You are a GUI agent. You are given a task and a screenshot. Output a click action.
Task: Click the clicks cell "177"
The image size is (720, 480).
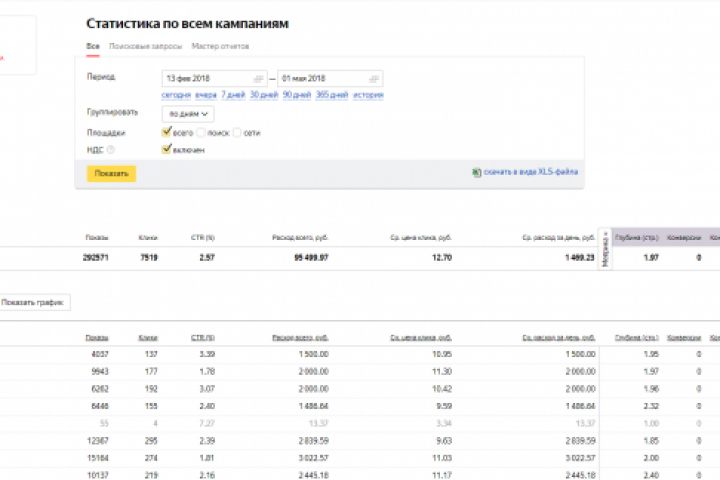click(x=151, y=371)
